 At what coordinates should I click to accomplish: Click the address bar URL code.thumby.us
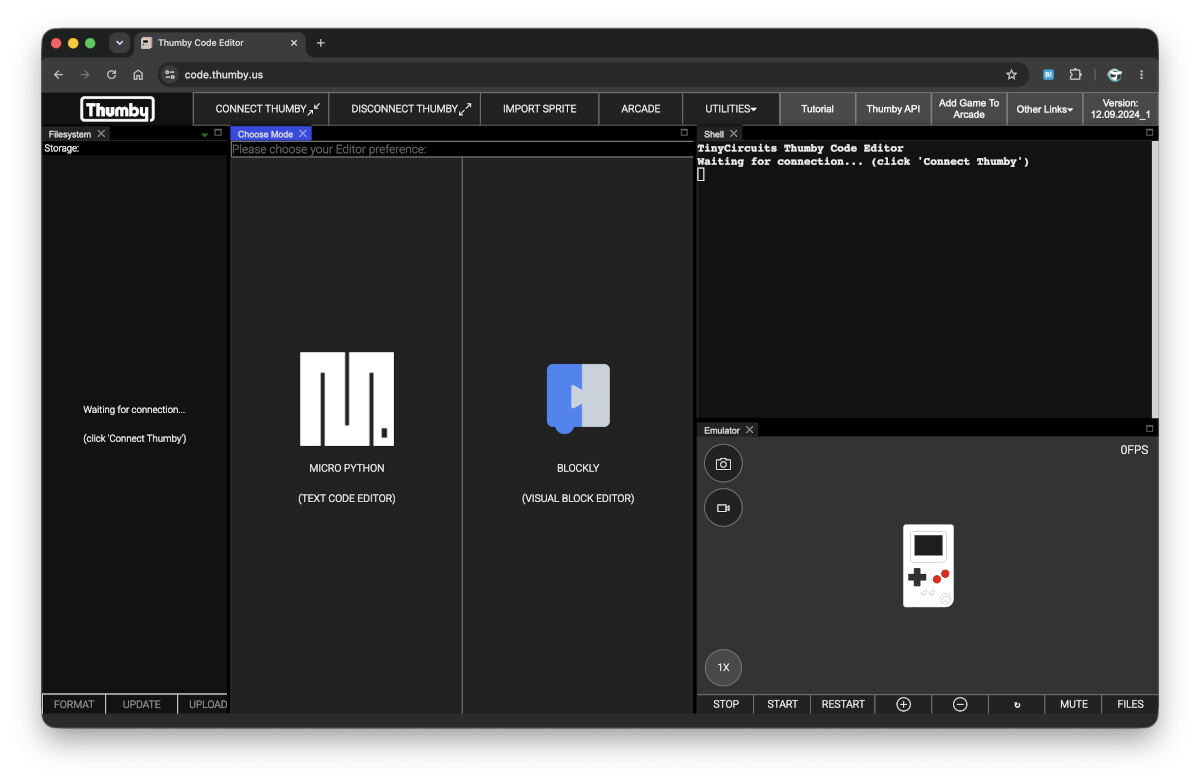pos(224,75)
